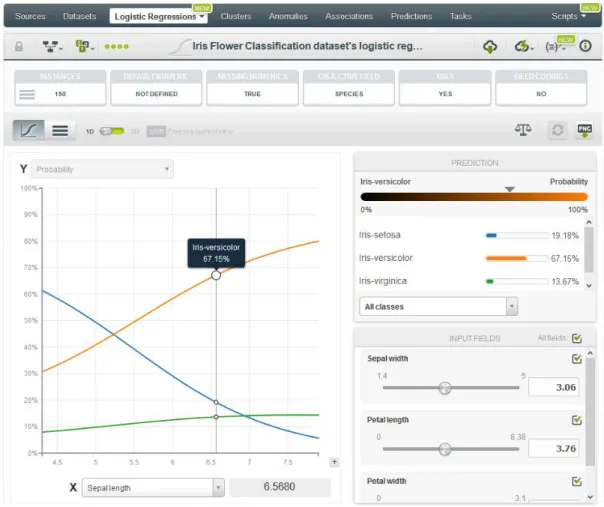Click the prediction probability gradient bar

(x=474, y=197)
